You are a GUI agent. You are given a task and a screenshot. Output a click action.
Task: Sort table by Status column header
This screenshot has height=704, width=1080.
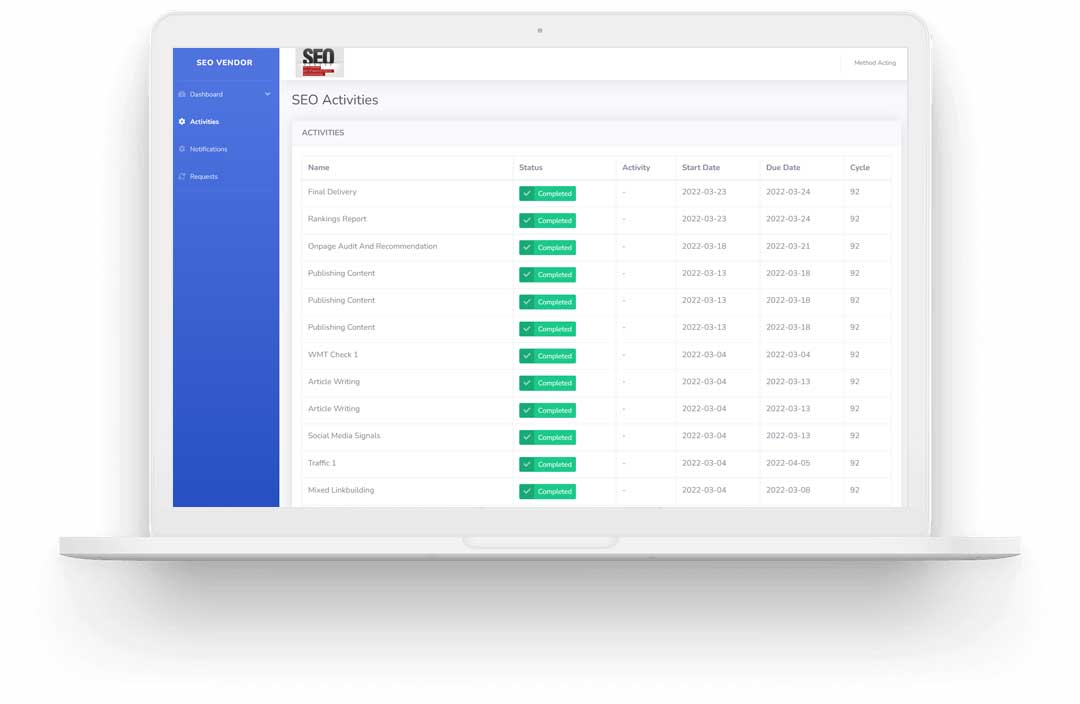pyautogui.click(x=531, y=168)
